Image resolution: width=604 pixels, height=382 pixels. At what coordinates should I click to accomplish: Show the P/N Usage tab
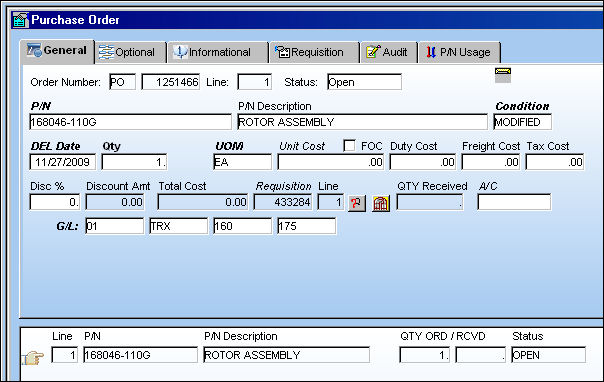(x=460, y=52)
